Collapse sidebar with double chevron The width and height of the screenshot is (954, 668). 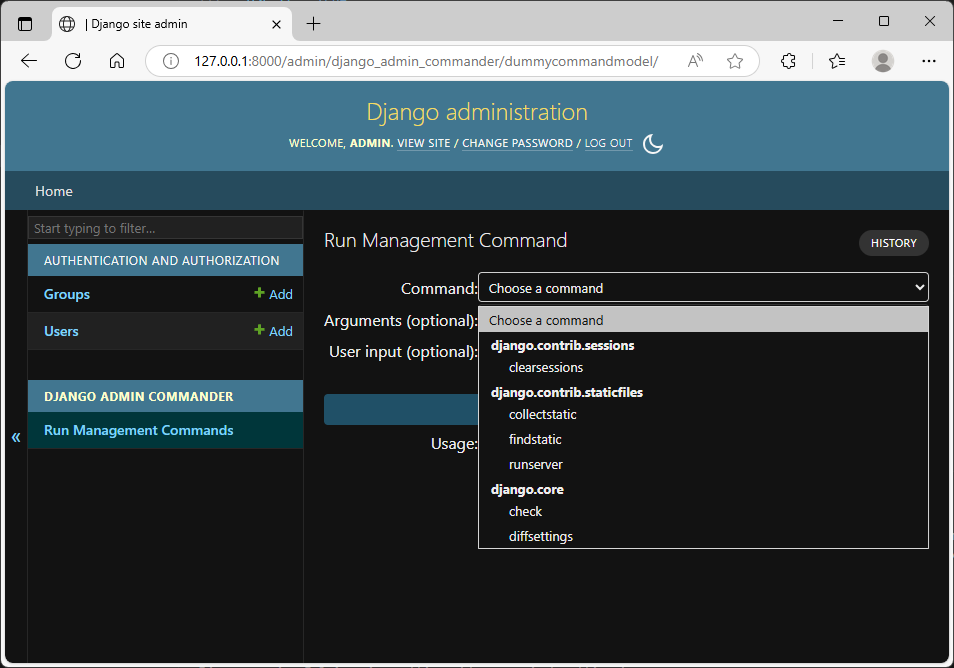click(16, 436)
